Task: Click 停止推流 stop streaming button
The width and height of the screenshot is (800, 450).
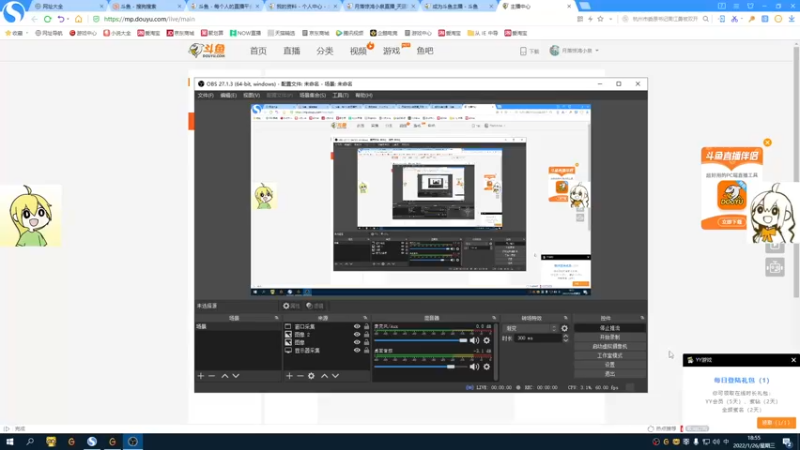Action: pyautogui.click(x=610, y=328)
